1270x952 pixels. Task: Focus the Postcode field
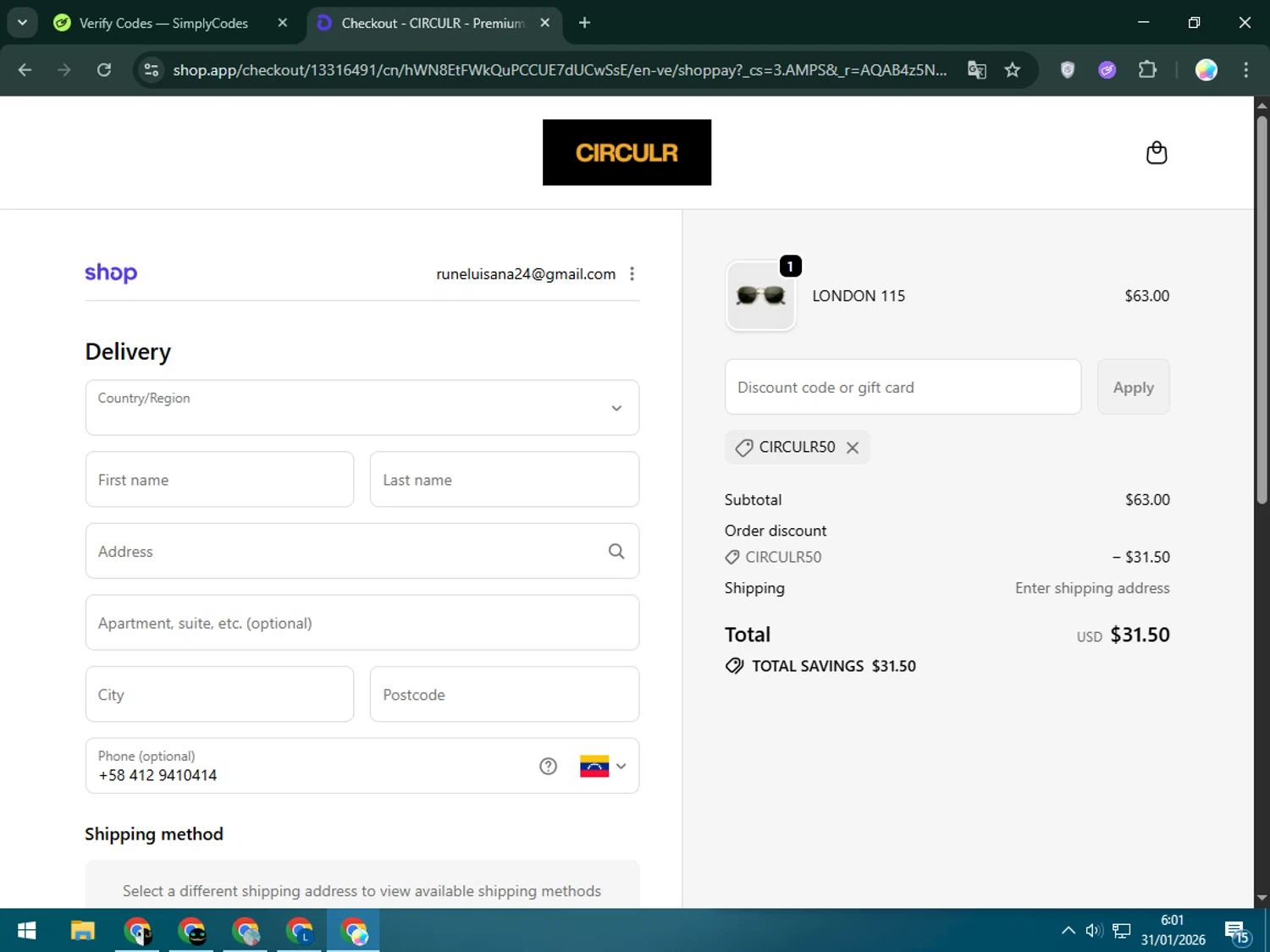(505, 695)
